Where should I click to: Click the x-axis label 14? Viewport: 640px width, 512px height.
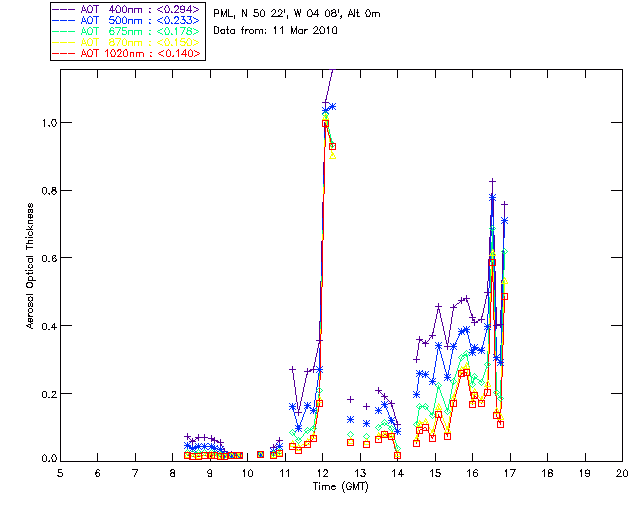(x=398, y=473)
